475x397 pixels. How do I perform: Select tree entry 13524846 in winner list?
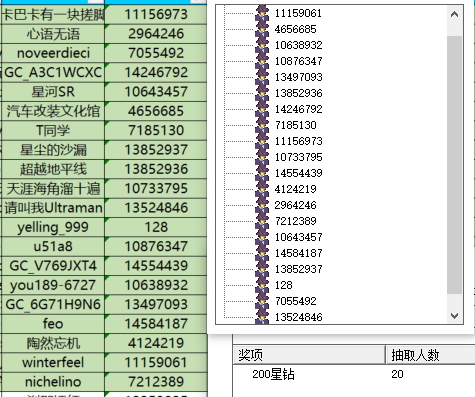point(298,317)
